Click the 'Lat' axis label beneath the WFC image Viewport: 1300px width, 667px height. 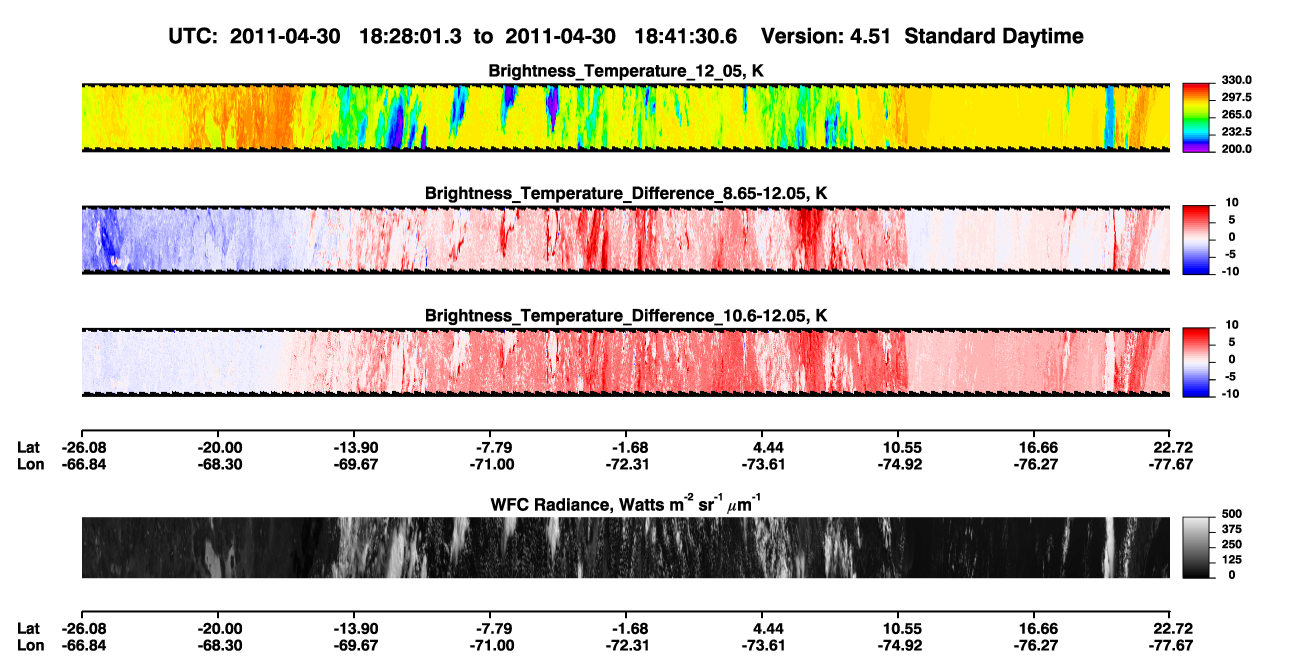point(28,629)
